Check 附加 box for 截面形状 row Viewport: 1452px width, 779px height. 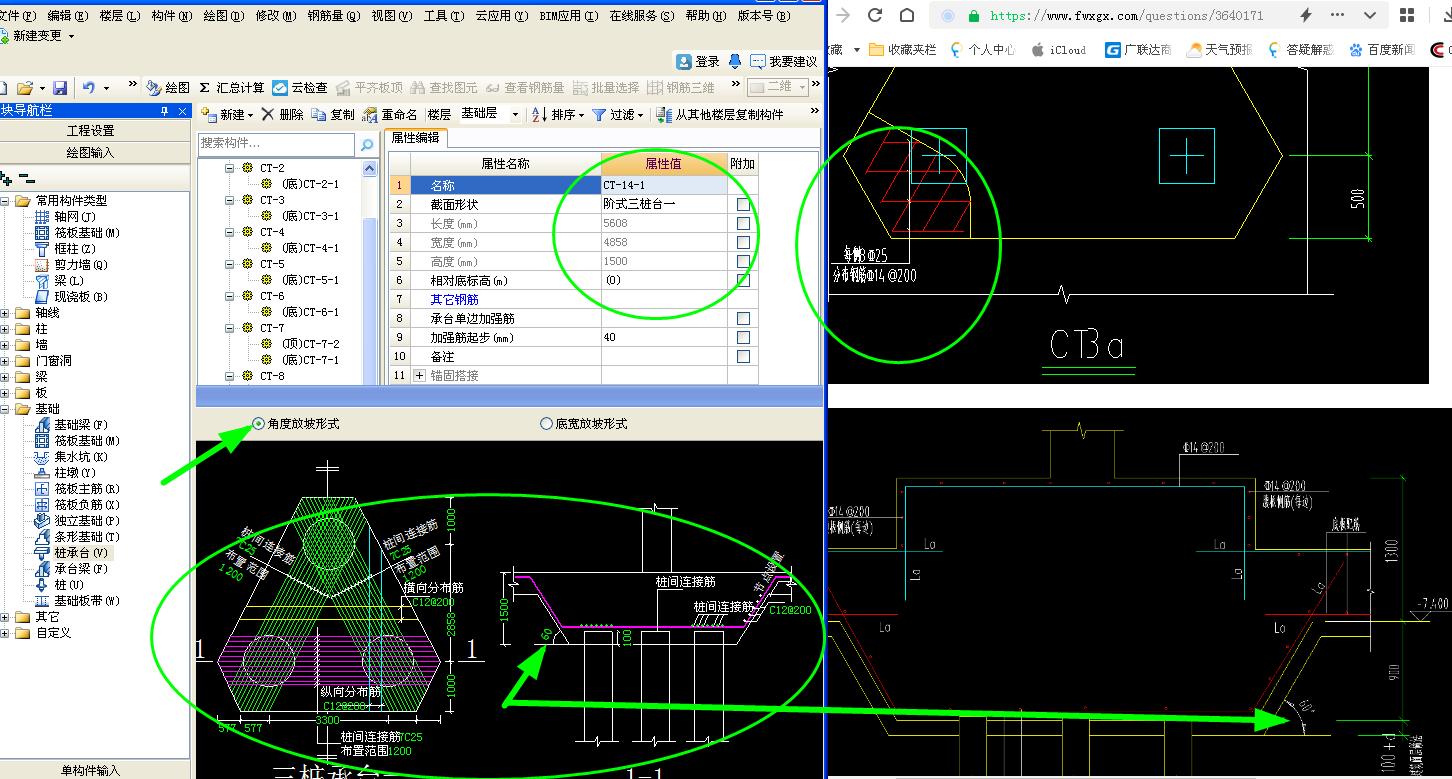tap(743, 204)
